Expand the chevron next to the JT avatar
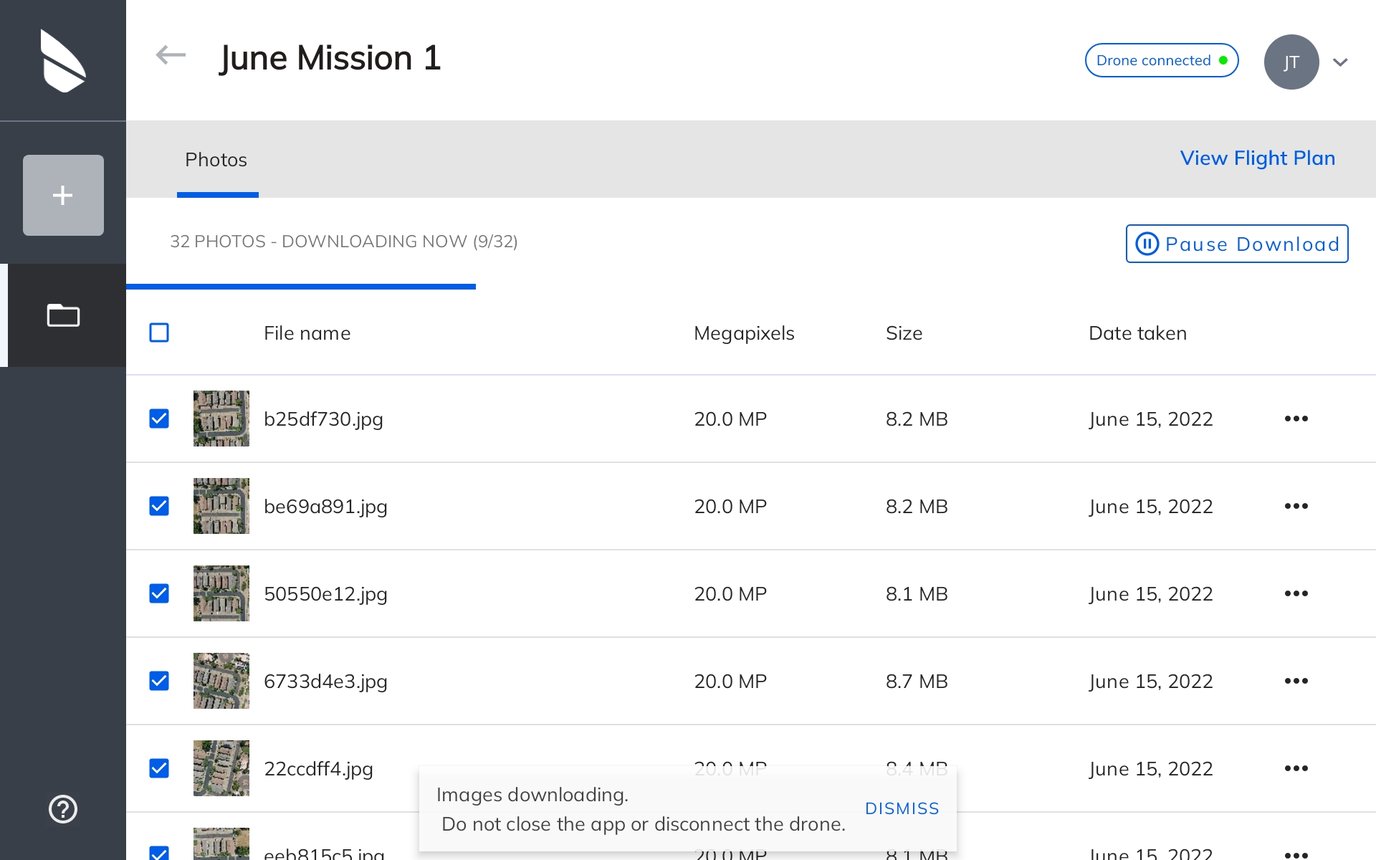 tap(1340, 62)
